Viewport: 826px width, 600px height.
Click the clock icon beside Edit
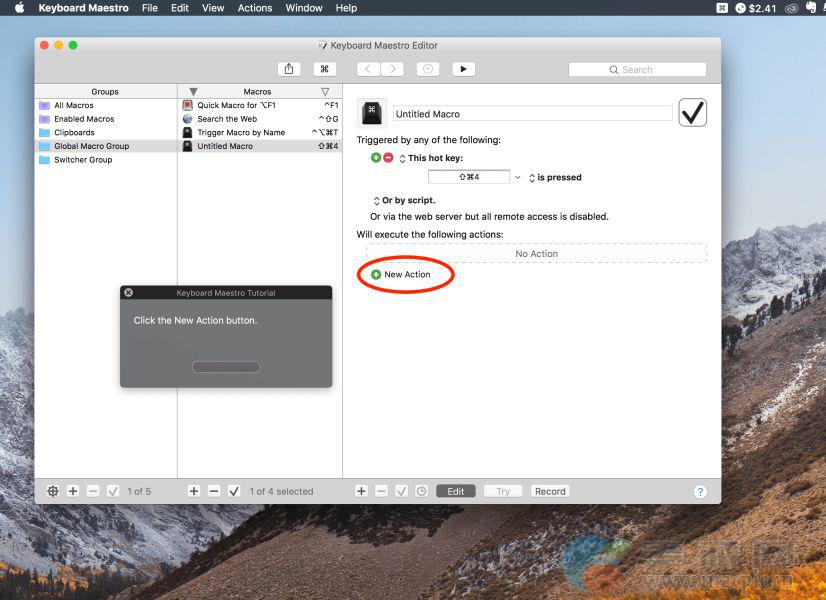pyautogui.click(x=421, y=491)
